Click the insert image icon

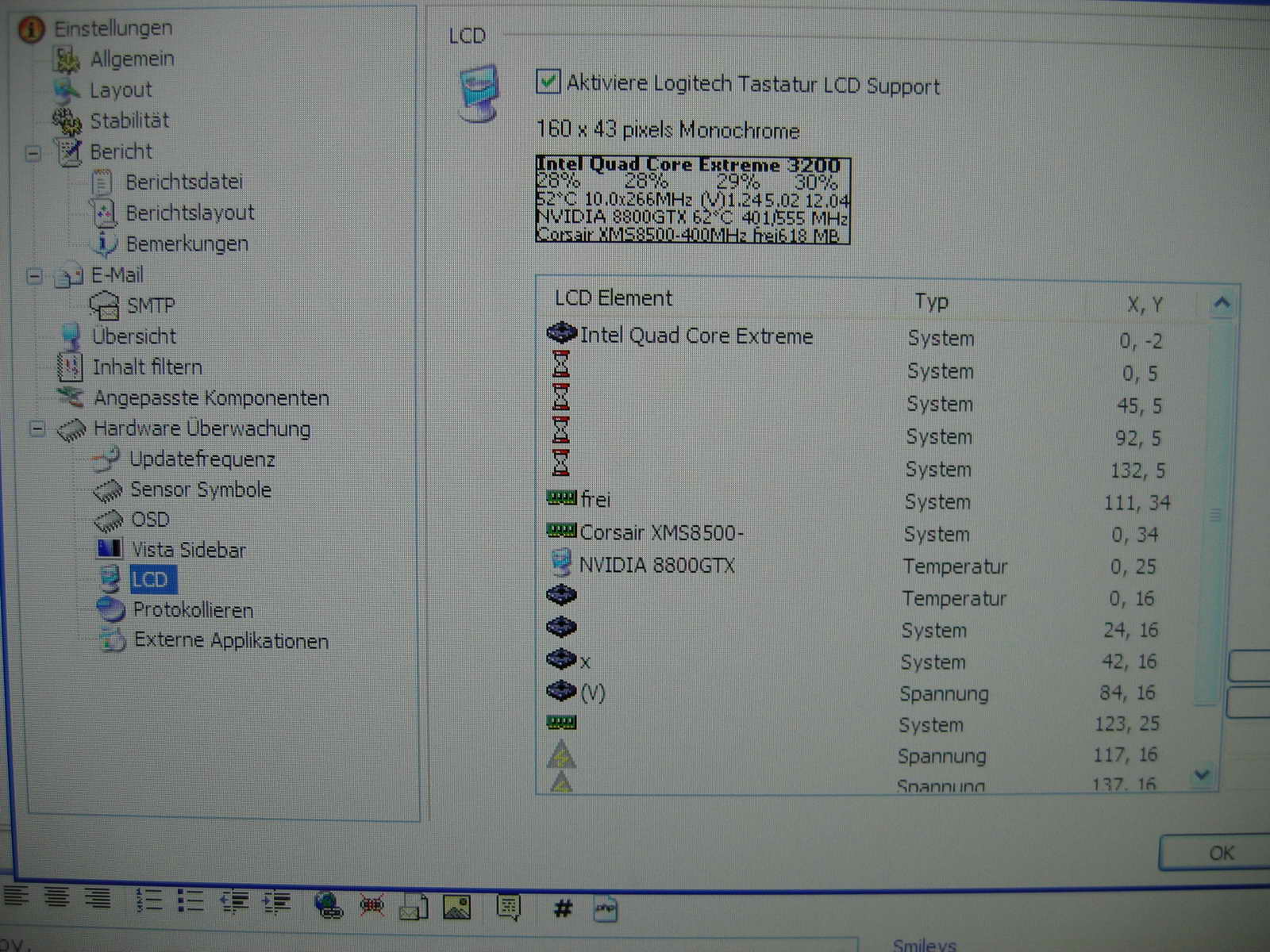click(x=456, y=907)
